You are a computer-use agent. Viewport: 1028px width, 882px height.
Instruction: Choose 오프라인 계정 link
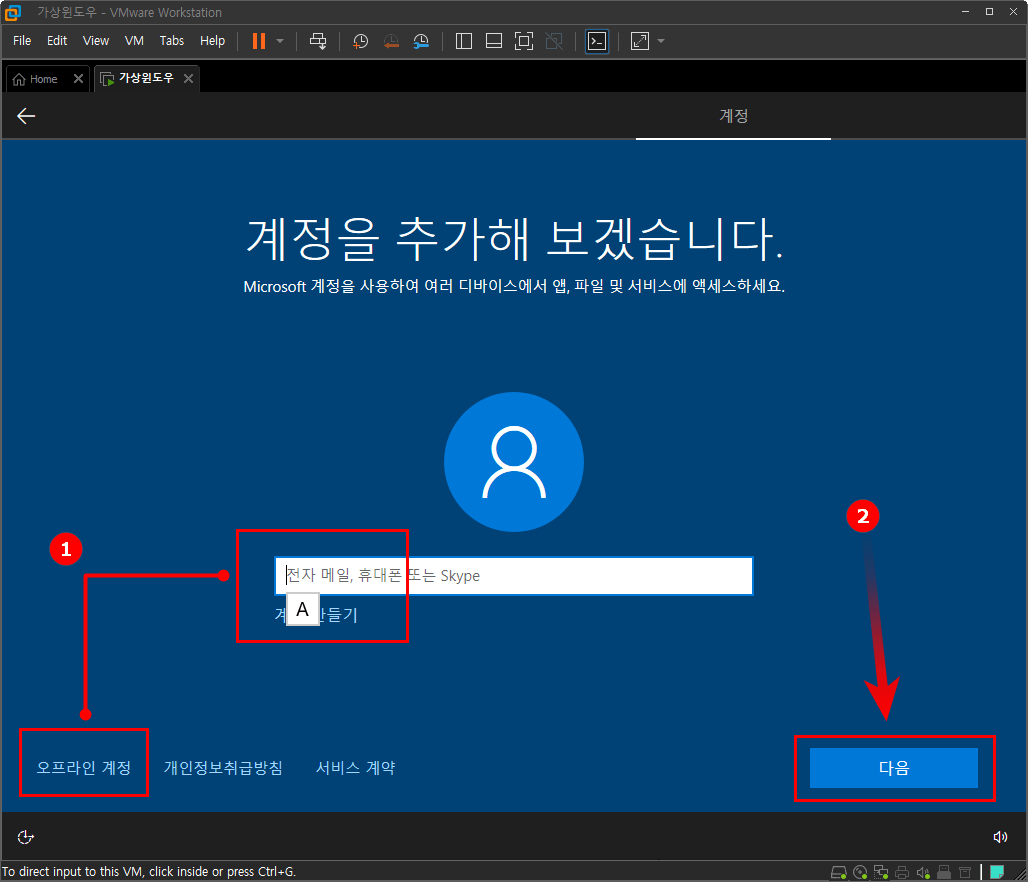tap(84, 767)
